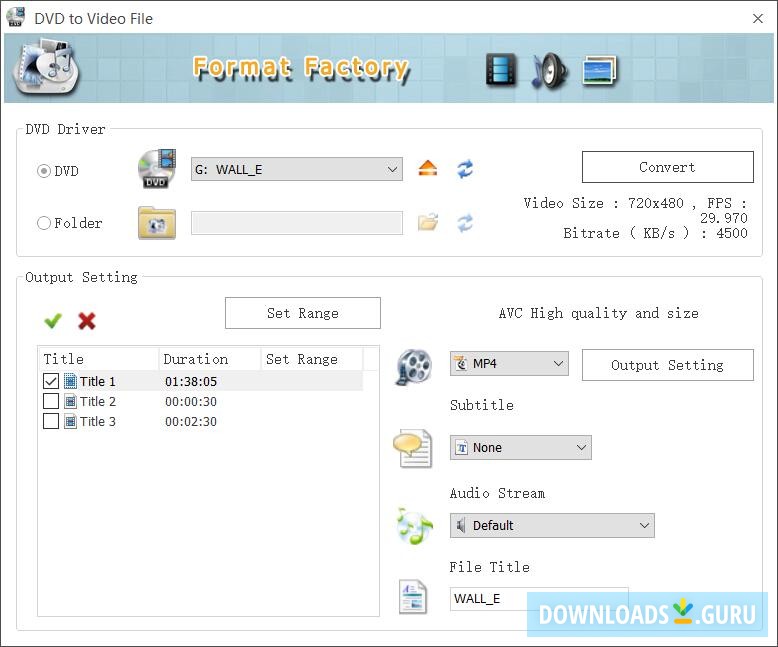Click the File Title WALL_E input field

pyautogui.click(x=539, y=599)
